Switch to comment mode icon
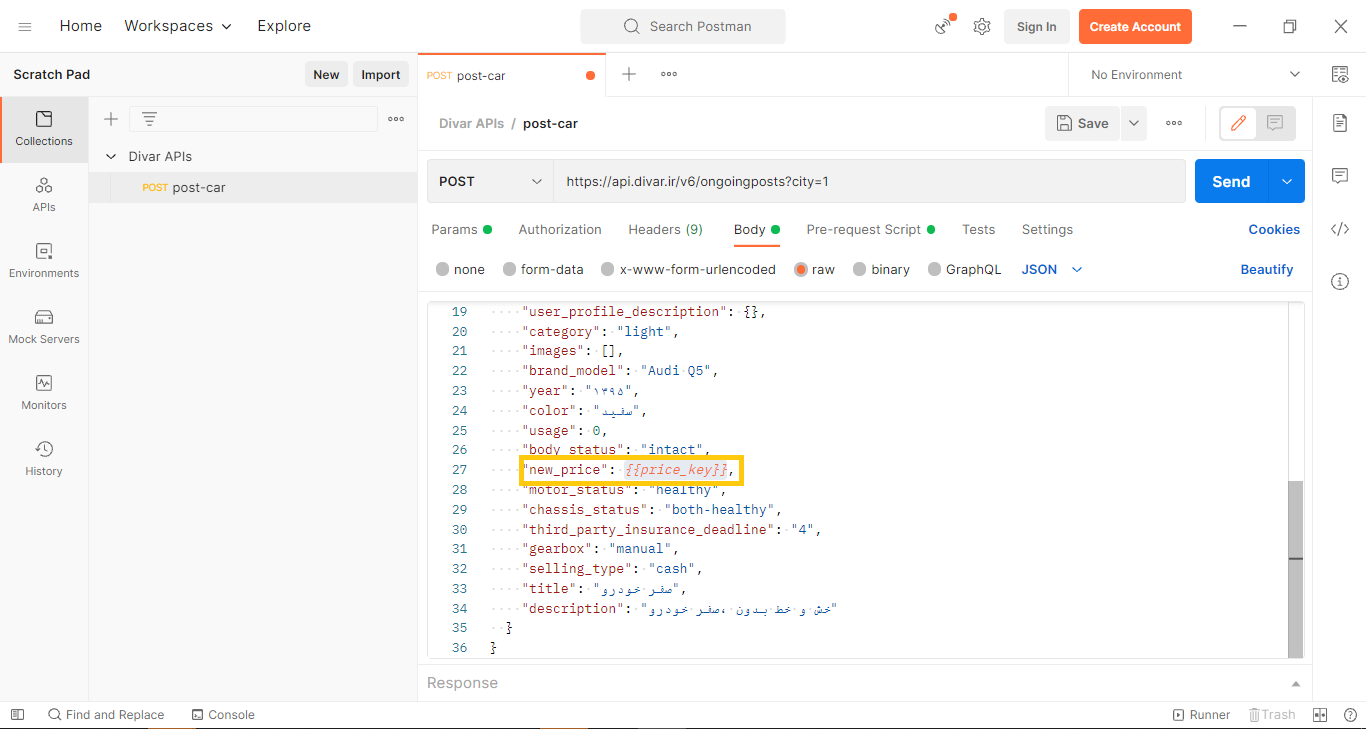Image resolution: width=1366 pixels, height=729 pixels. point(1275,123)
